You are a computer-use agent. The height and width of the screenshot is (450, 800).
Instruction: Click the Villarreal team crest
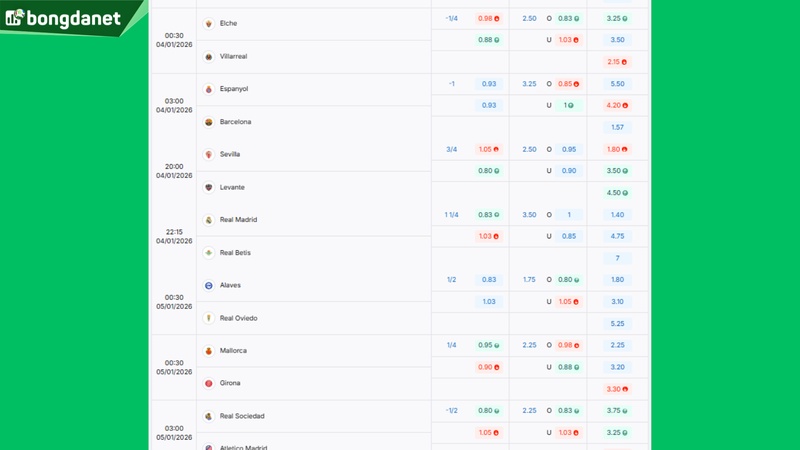(209, 57)
